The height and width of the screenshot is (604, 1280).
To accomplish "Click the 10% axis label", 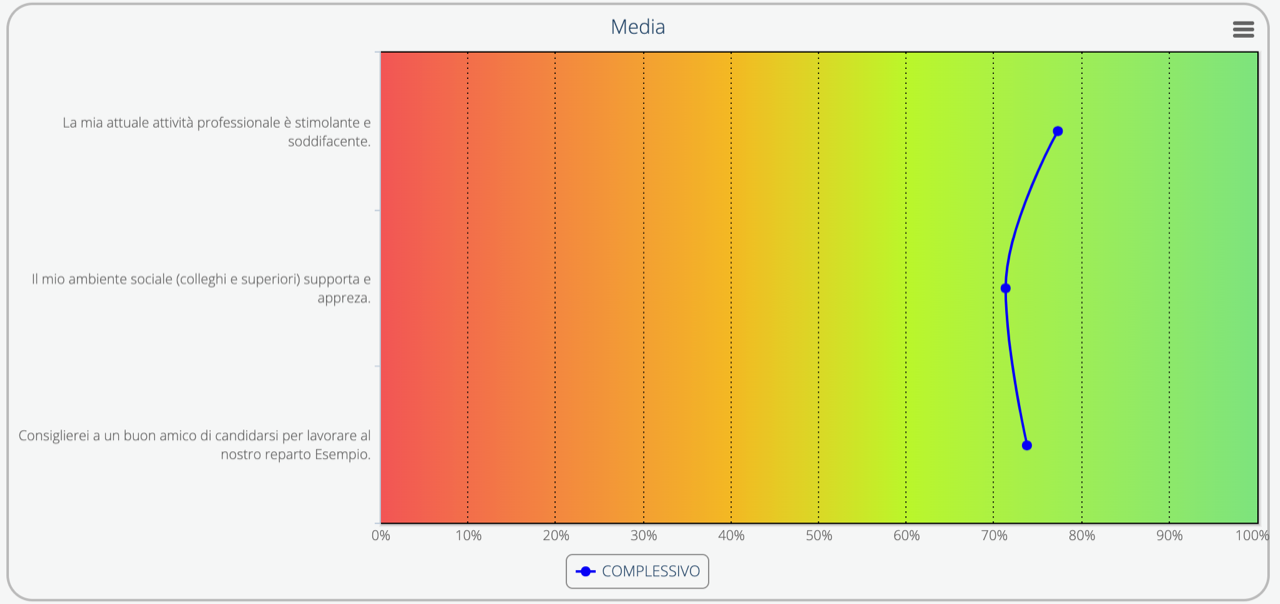I will [x=468, y=536].
